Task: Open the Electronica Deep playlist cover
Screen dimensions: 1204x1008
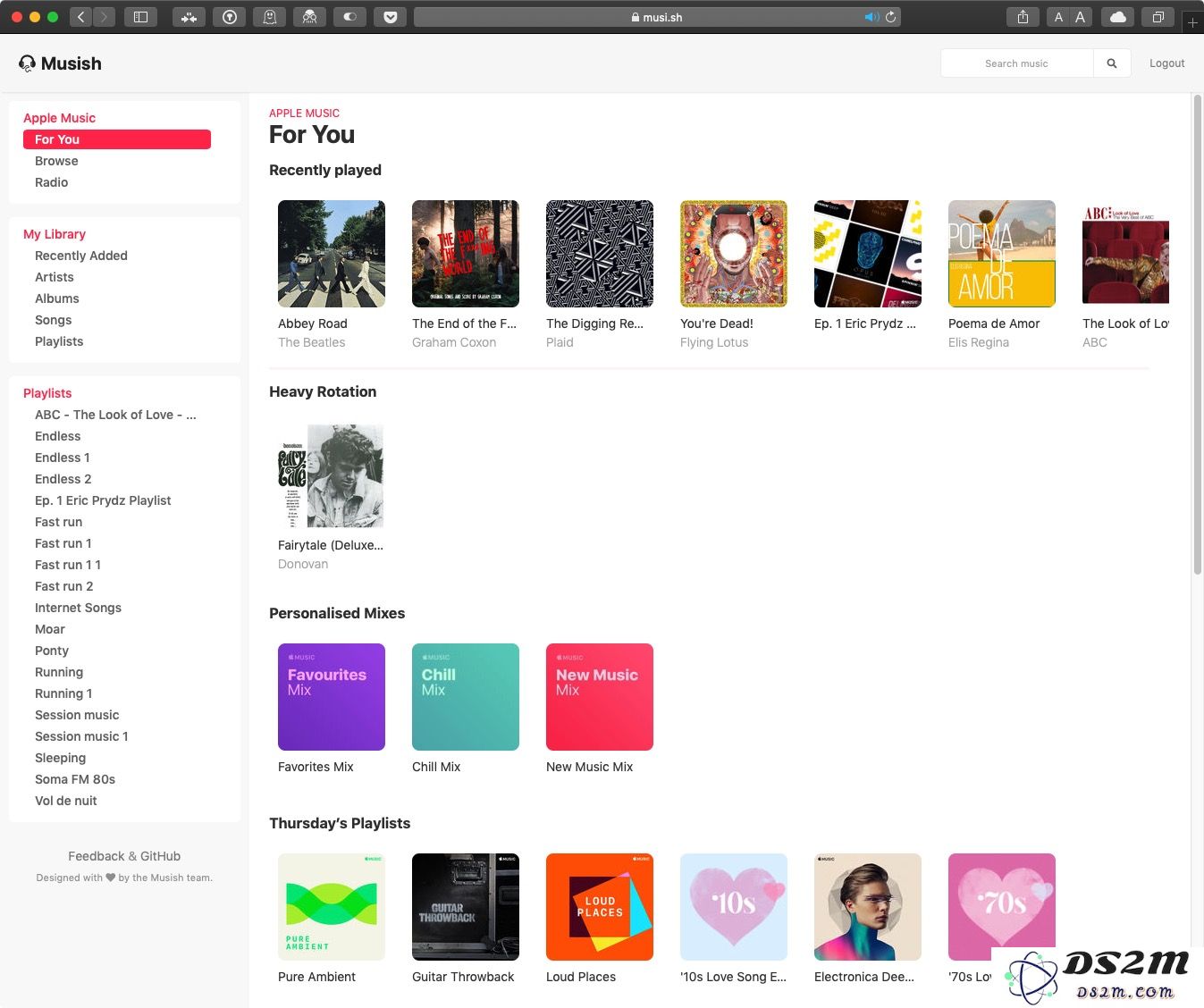Action: [868, 907]
